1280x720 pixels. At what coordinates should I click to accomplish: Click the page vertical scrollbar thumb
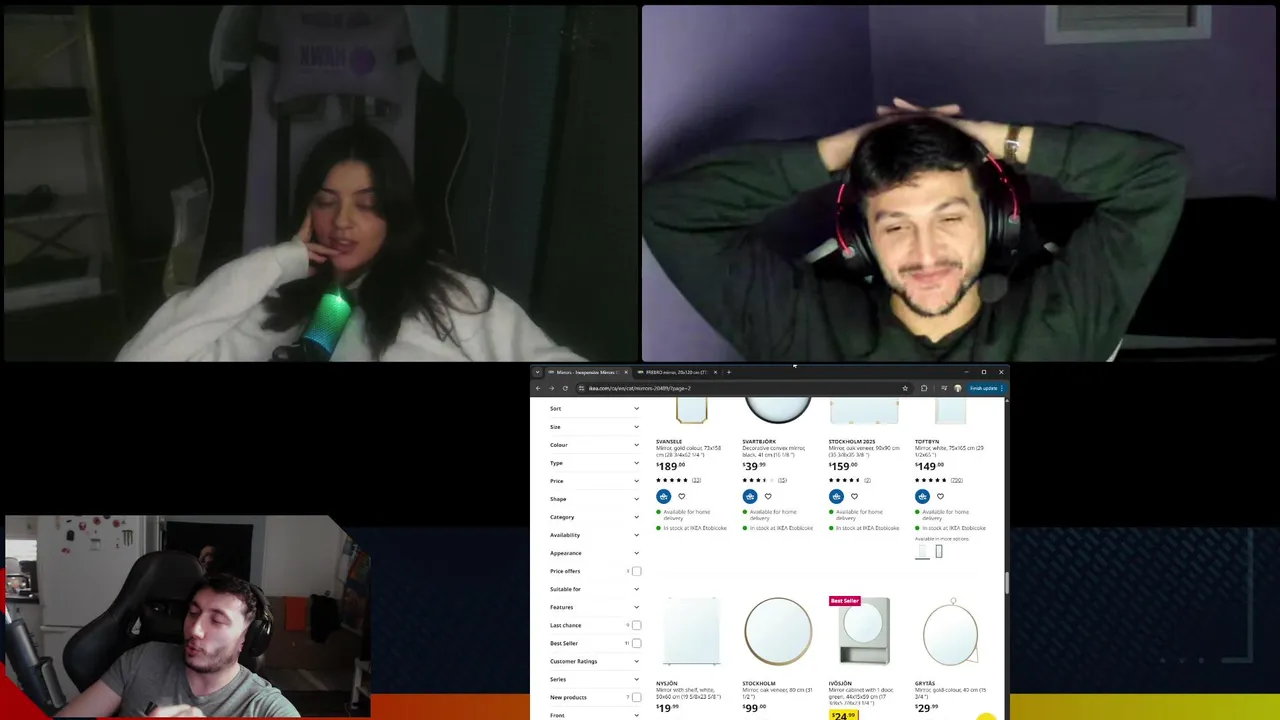[1006, 582]
